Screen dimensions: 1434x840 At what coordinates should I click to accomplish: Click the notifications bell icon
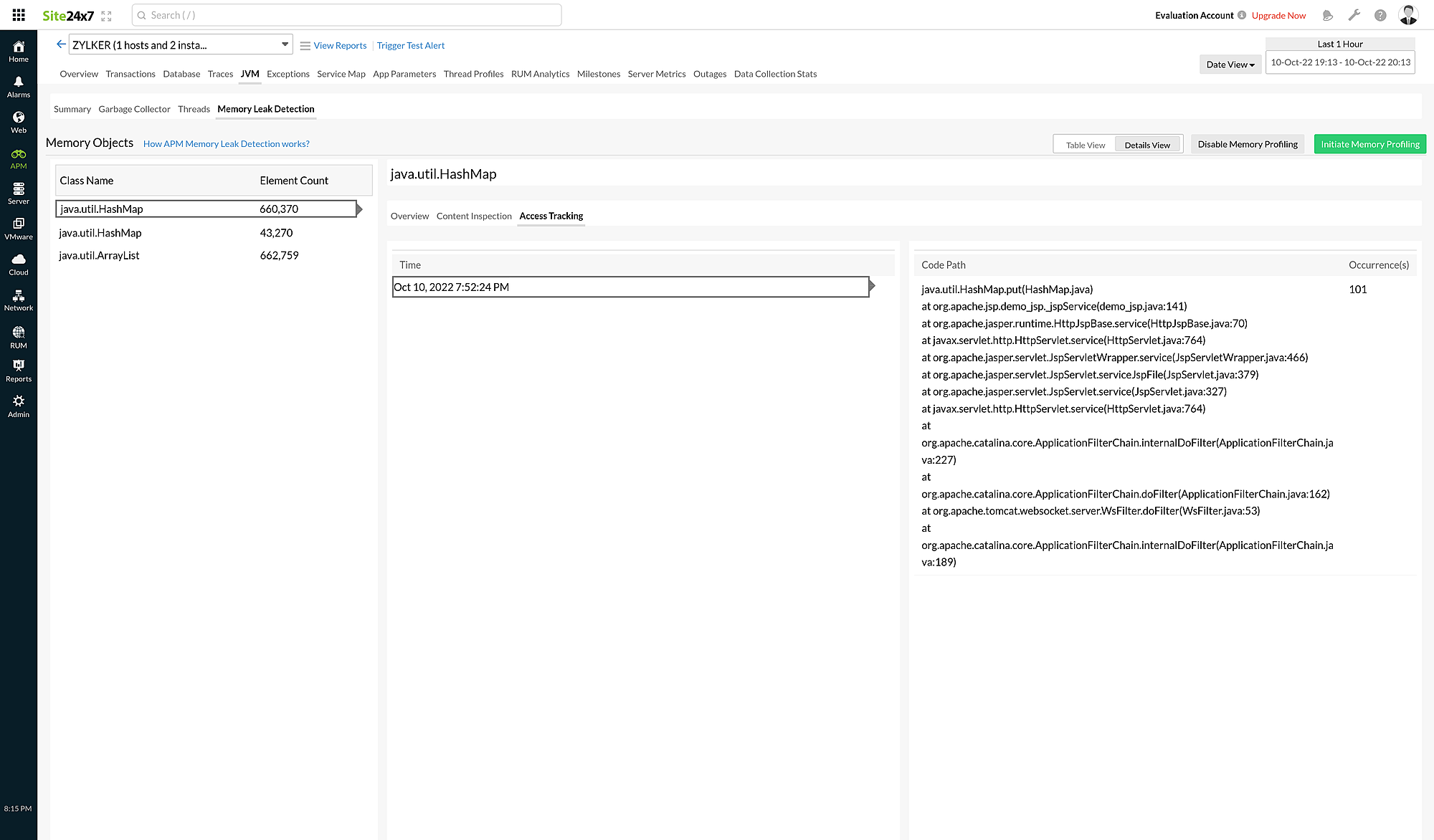click(1328, 14)
